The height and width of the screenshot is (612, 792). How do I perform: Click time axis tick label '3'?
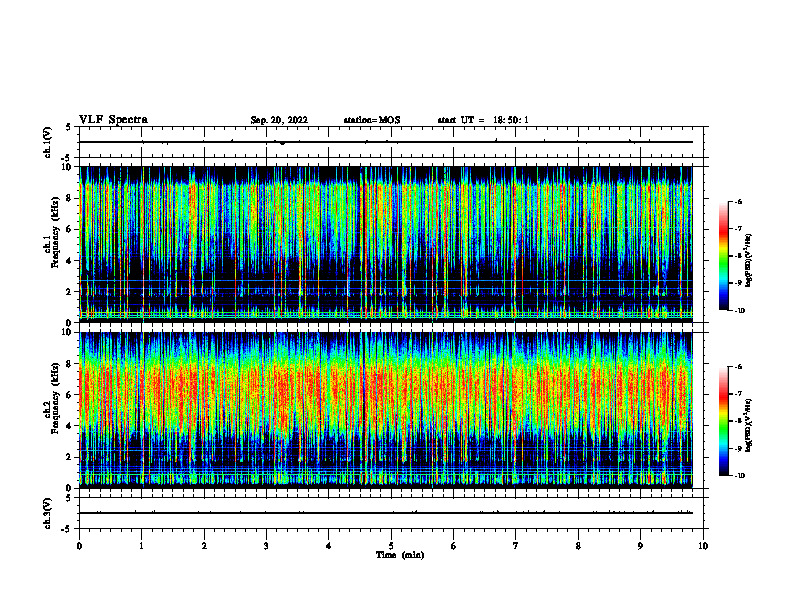(x=266, y=546)
